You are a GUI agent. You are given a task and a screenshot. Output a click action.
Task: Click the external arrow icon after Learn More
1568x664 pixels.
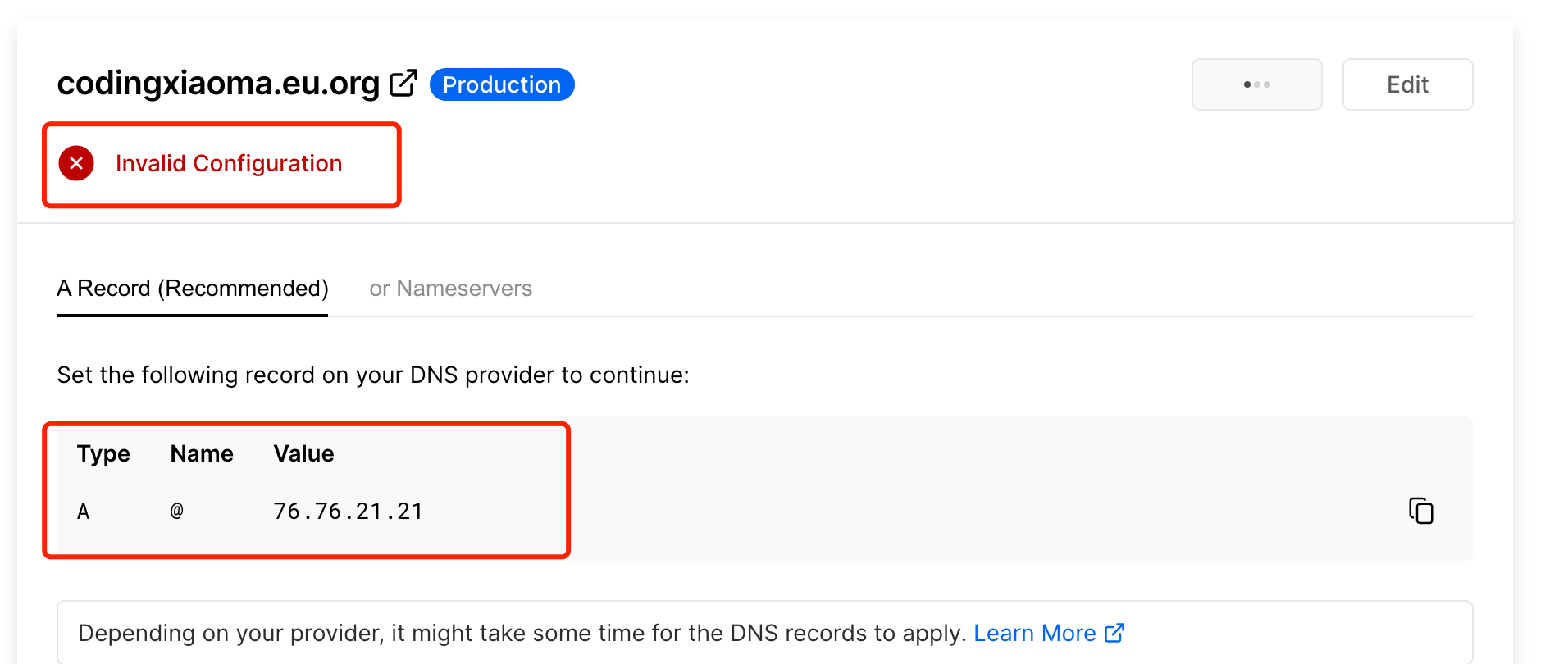(1114, 633)
